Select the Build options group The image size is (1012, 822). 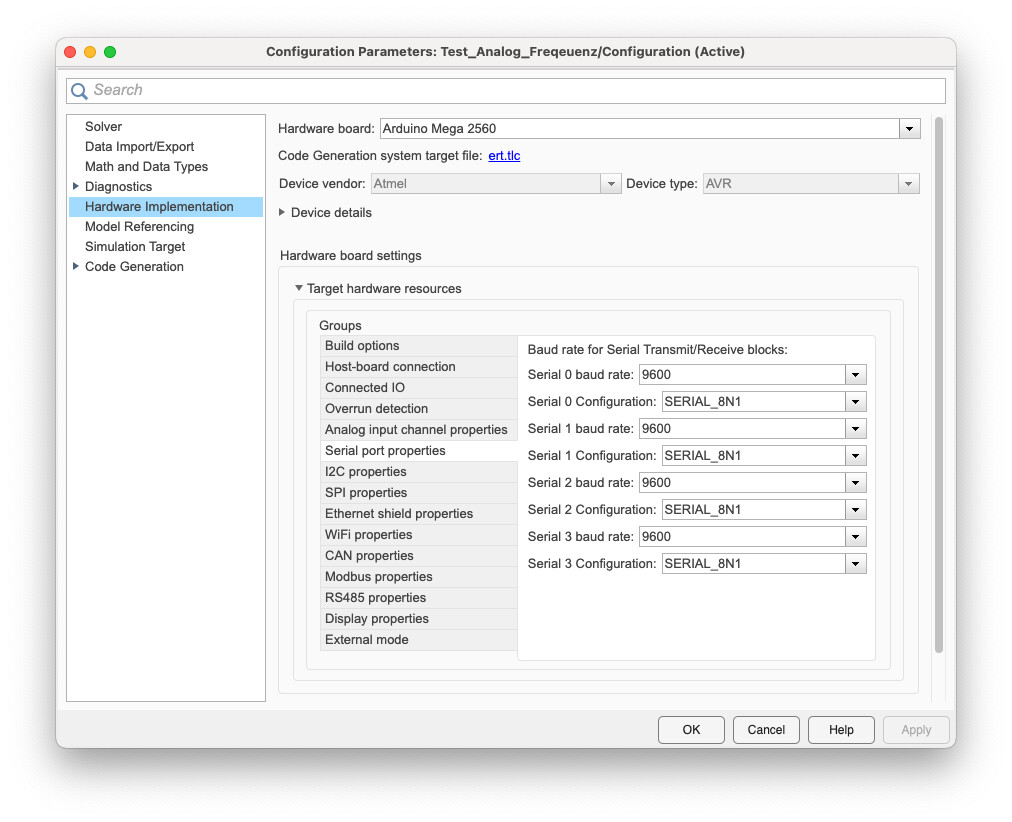pyautogui.click(x=364, y=345)
